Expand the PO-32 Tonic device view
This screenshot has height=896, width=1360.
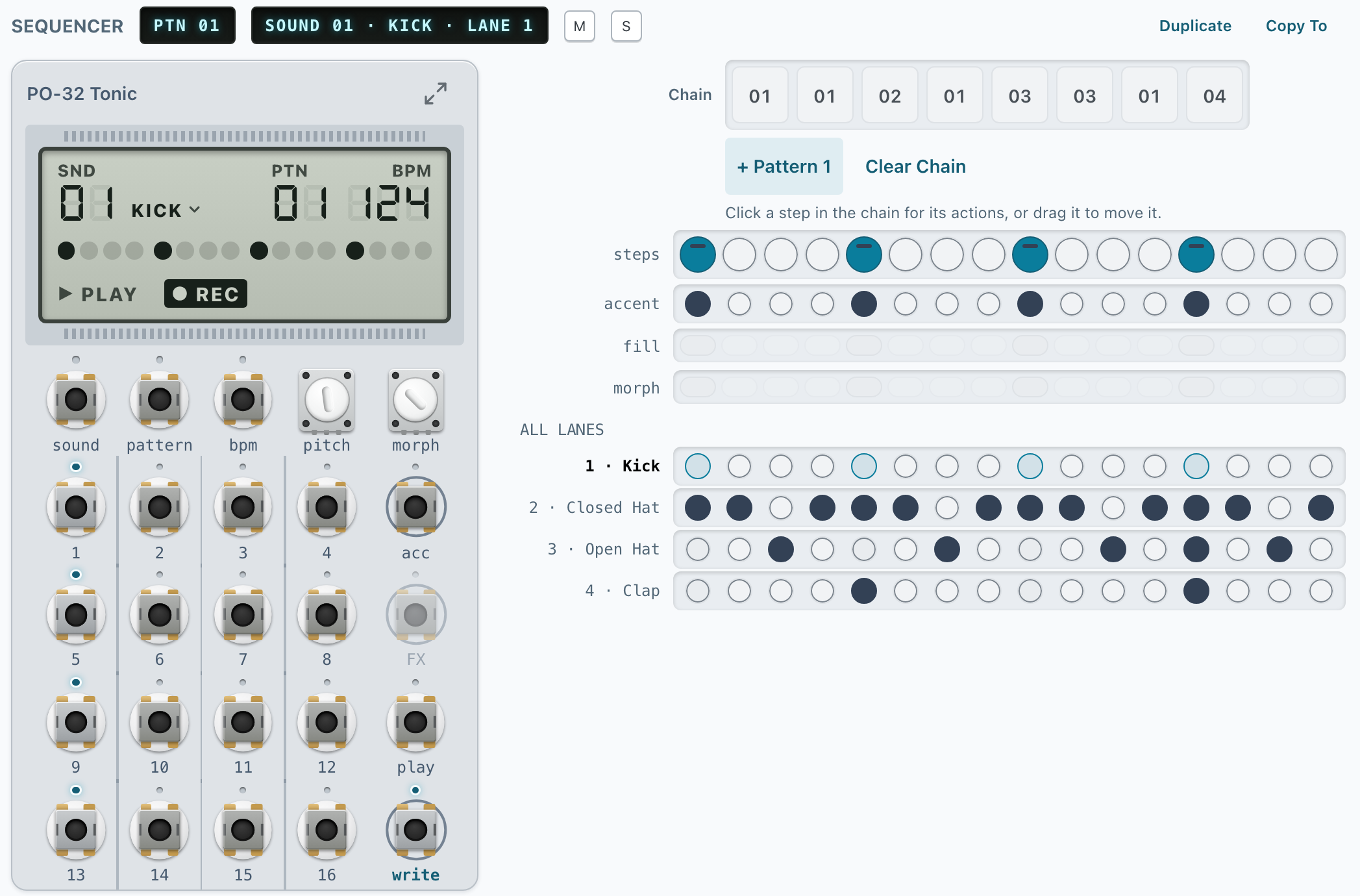point(436,93)
